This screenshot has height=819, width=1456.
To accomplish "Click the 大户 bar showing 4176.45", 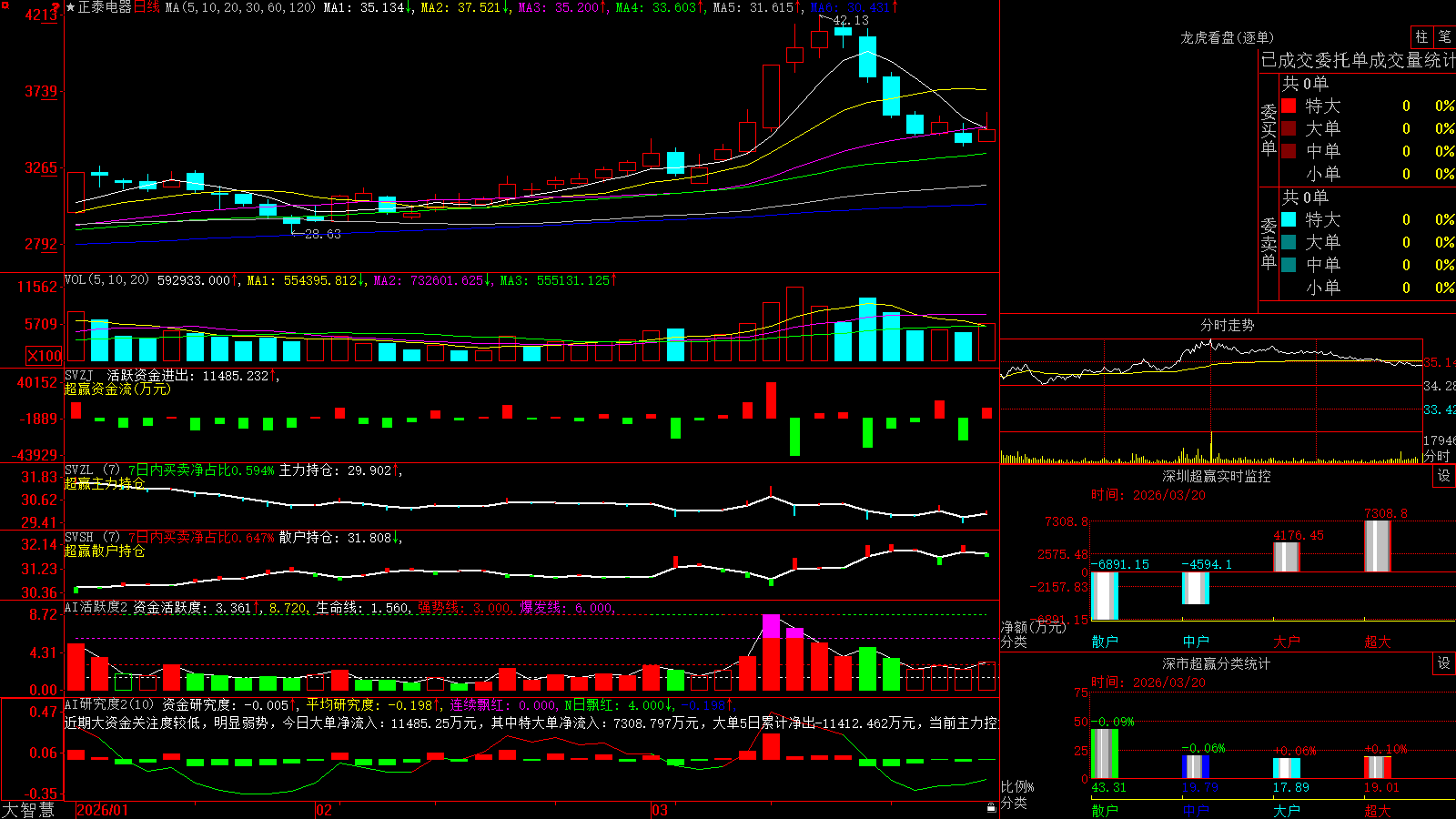I will pos(1286,557).
